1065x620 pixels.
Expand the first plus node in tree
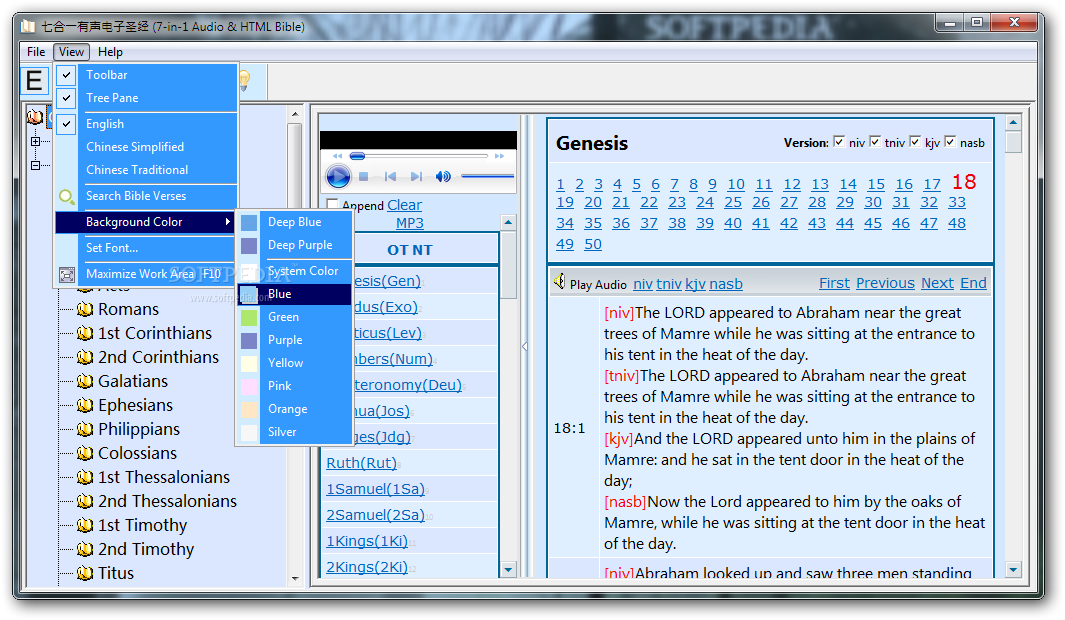click(x=35, y=142)
